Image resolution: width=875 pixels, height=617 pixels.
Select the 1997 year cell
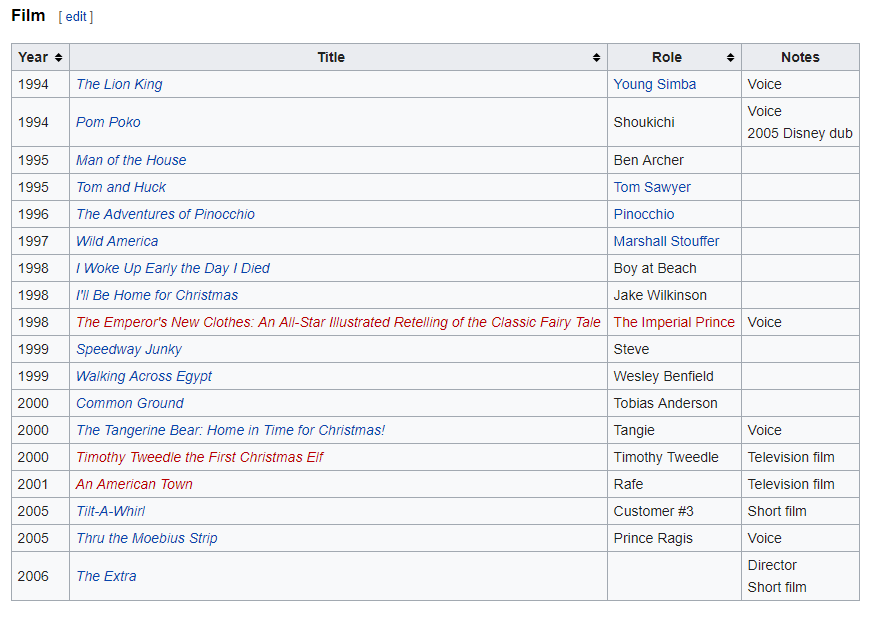[40, 241]
